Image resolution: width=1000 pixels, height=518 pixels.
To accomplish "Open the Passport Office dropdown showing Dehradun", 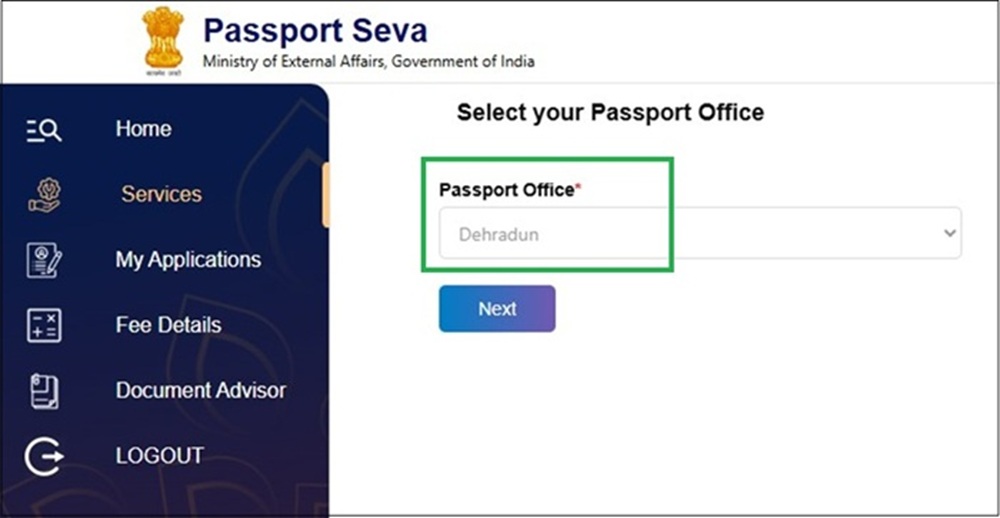I will 700,233.
